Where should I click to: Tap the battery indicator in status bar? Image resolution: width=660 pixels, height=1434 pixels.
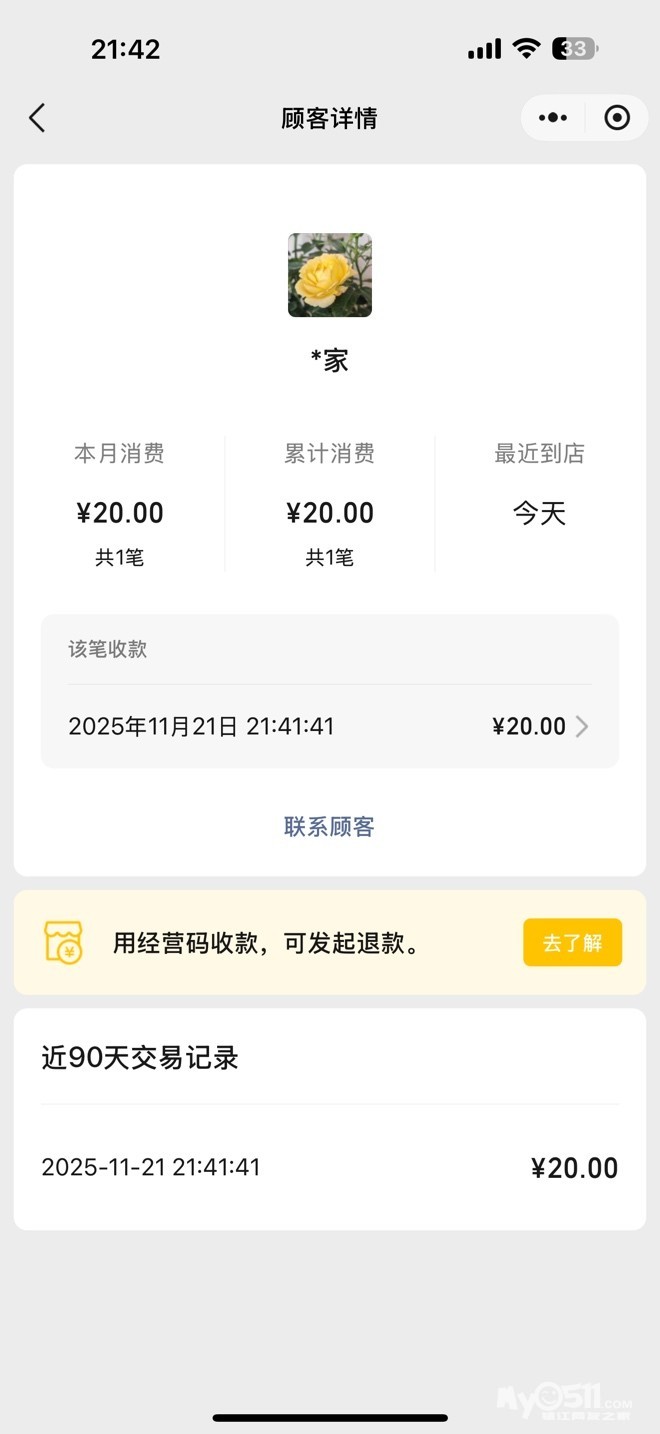pos(577,48)
